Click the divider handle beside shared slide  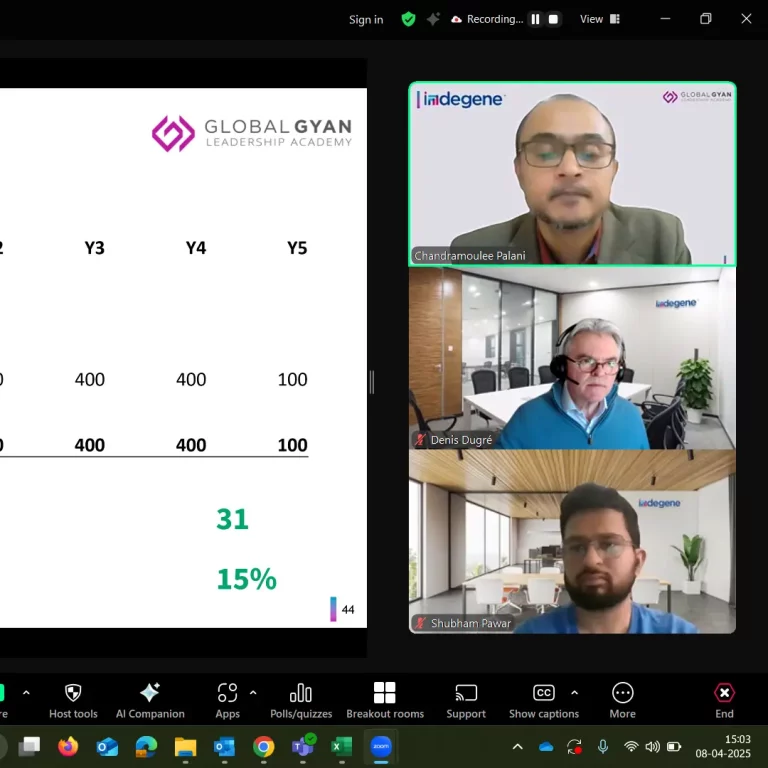click(372, 382)
